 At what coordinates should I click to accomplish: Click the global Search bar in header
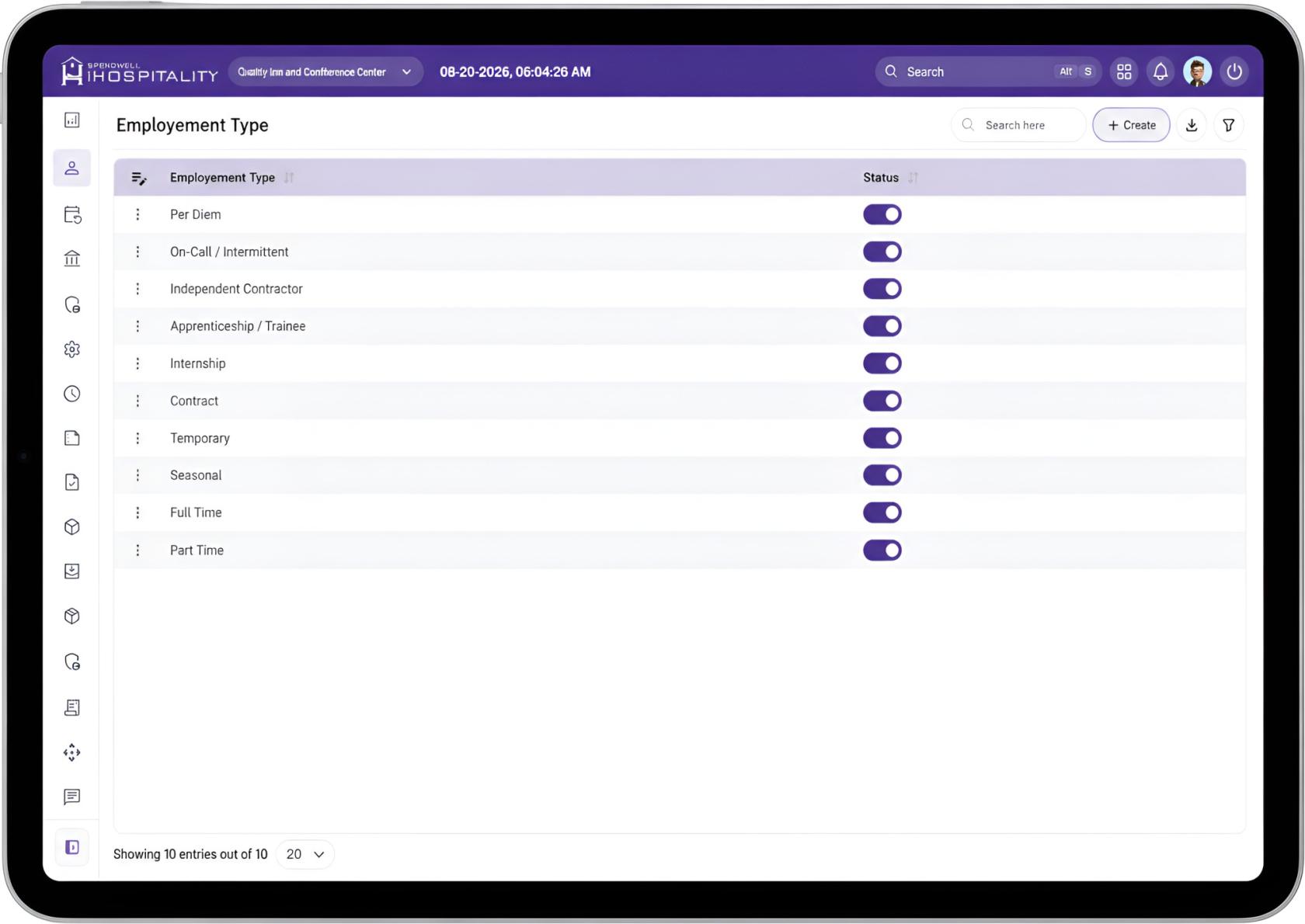988,71
